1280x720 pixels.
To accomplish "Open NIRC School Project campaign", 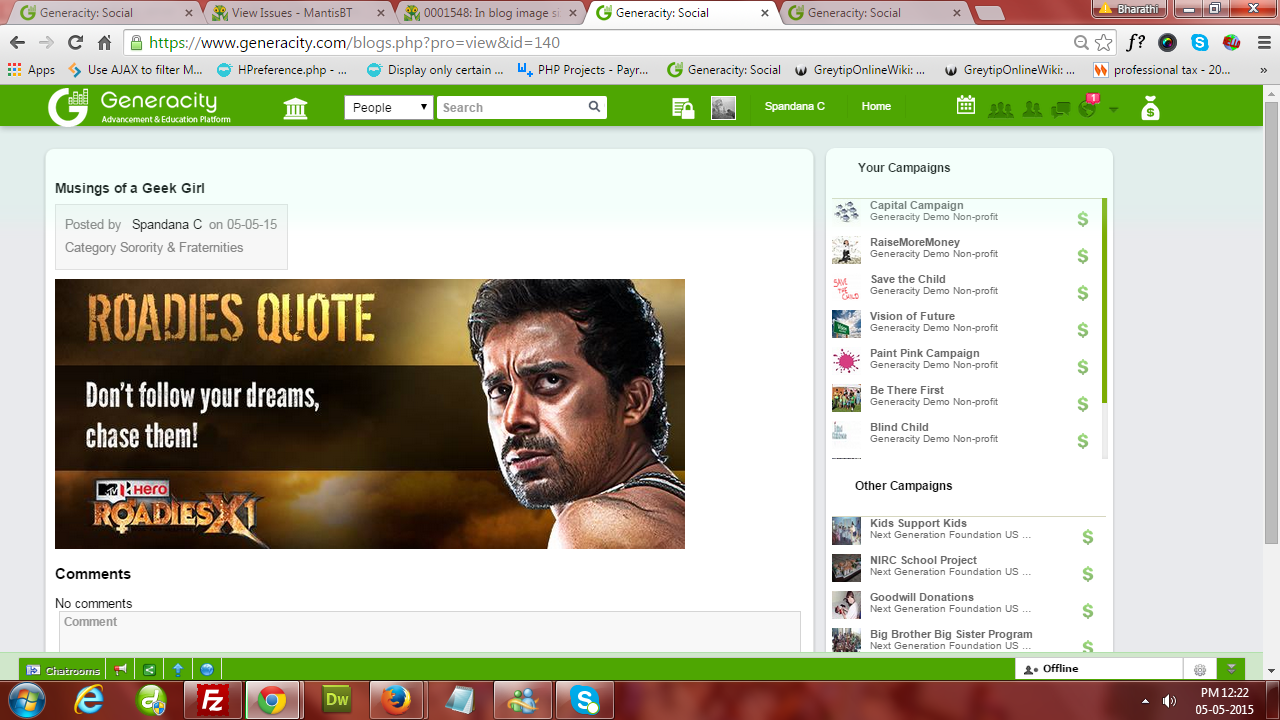I will coord(923,560).
